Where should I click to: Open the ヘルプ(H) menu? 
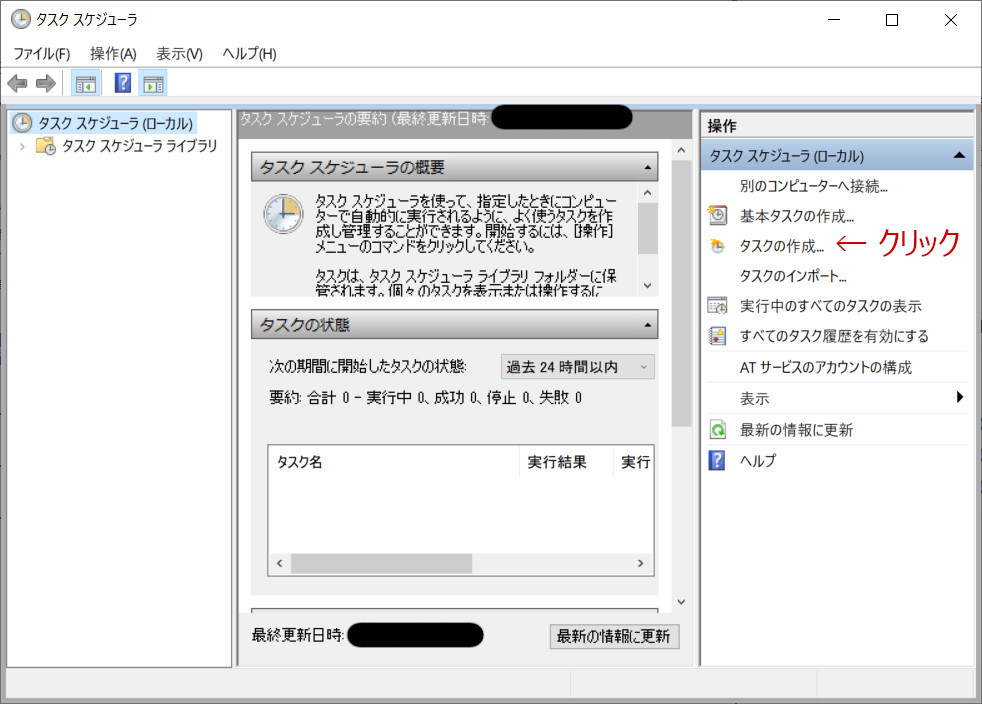[x=249, y=54]
